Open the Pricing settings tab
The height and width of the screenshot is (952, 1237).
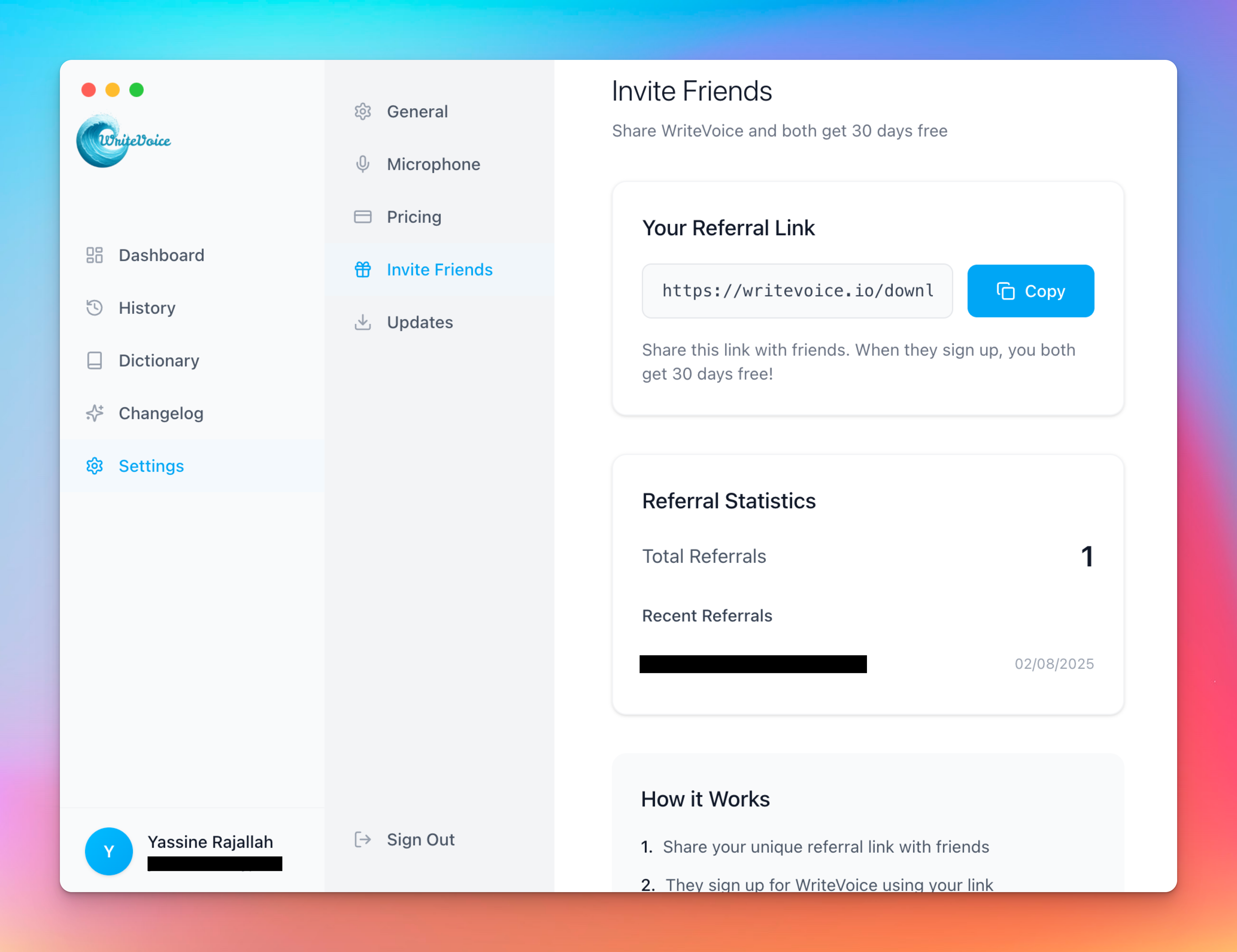pos(439,217)
